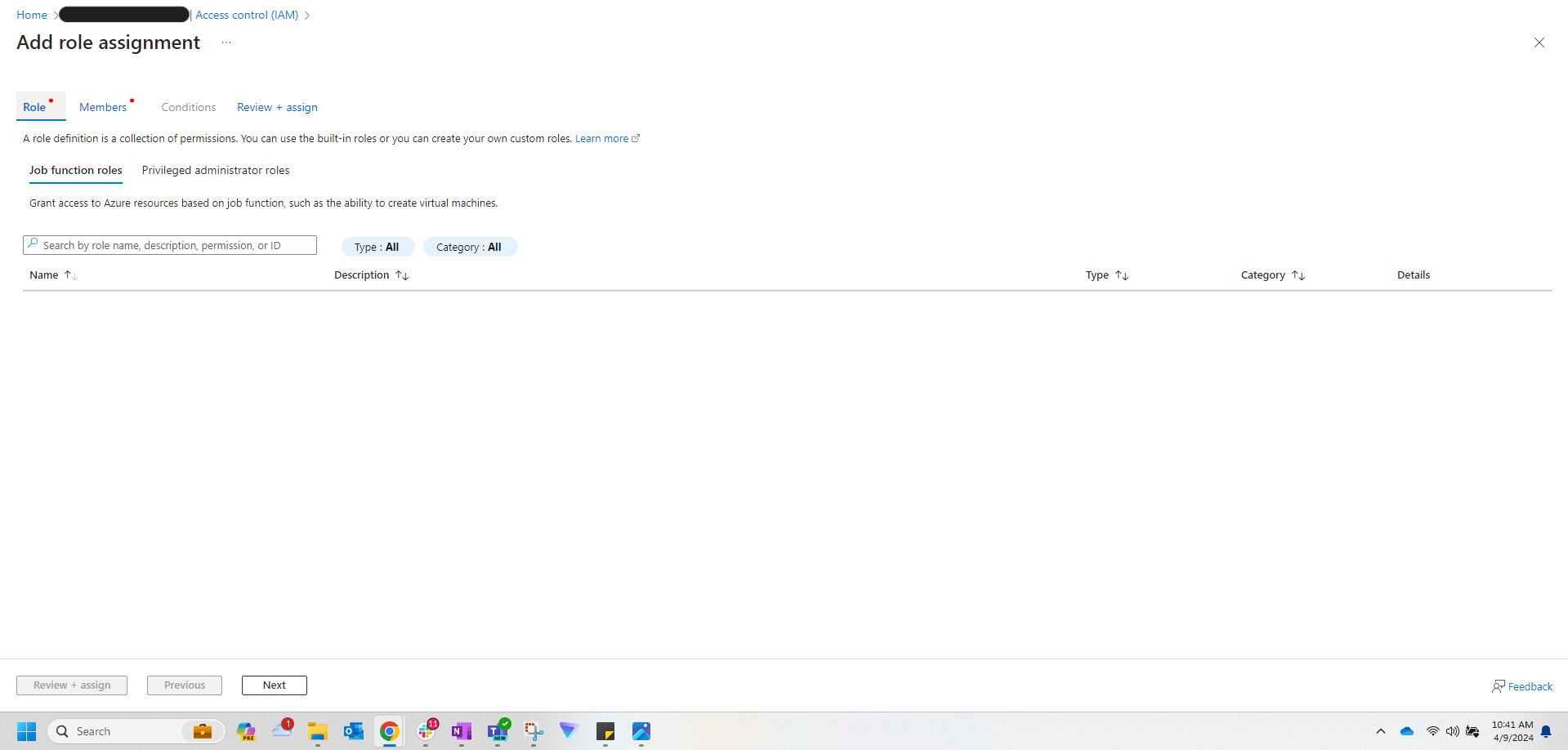Click the Details column header
Screen dimensions: 1568x750
point(1414,275)
